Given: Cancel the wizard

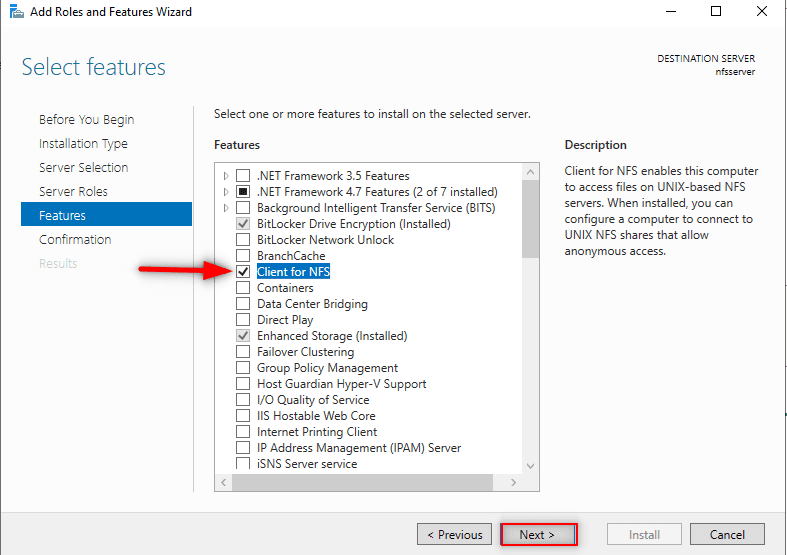Looking at the screenshot, I should 727,535.
